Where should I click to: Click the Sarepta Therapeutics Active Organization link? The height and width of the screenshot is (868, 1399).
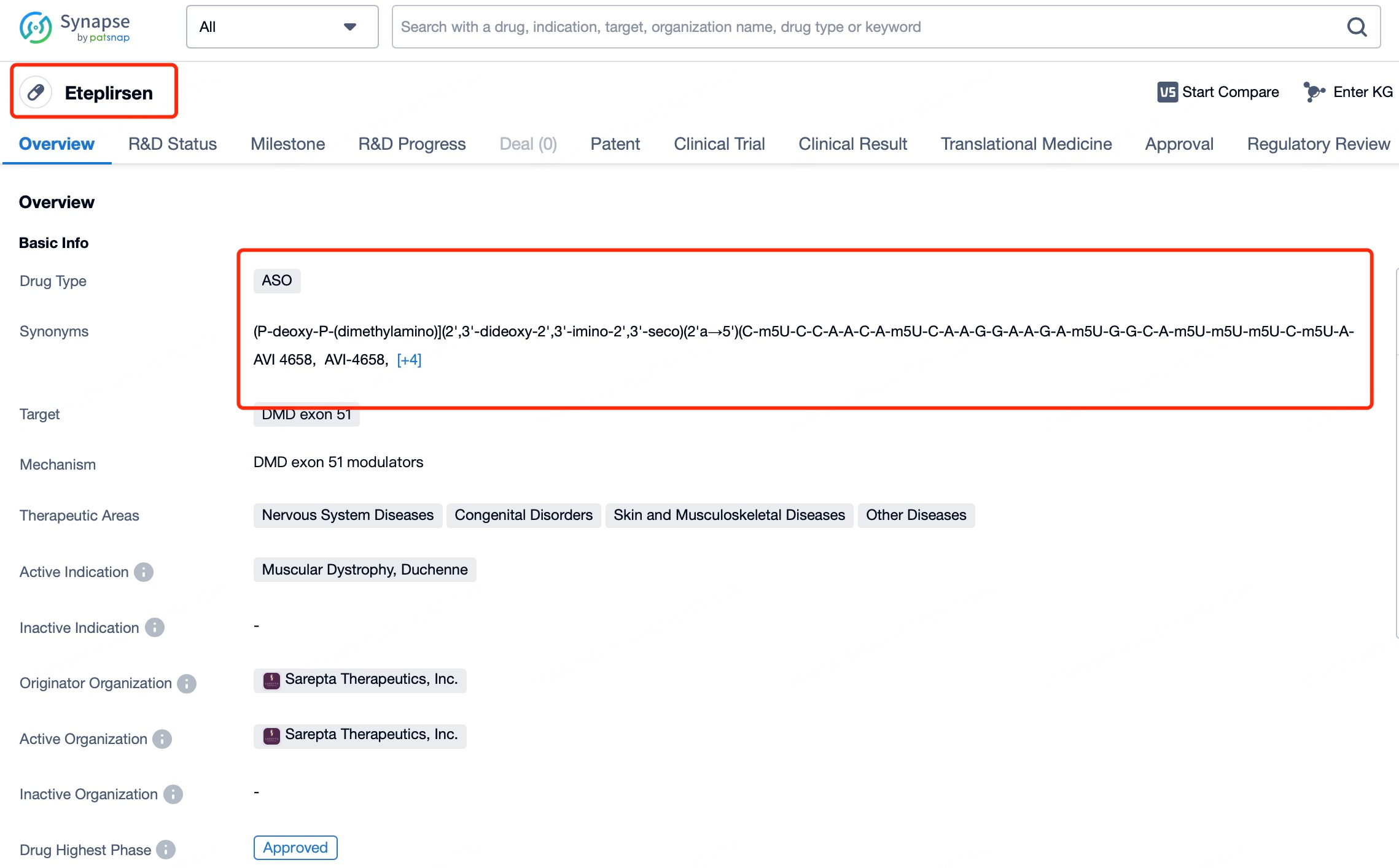coord(371,735)
